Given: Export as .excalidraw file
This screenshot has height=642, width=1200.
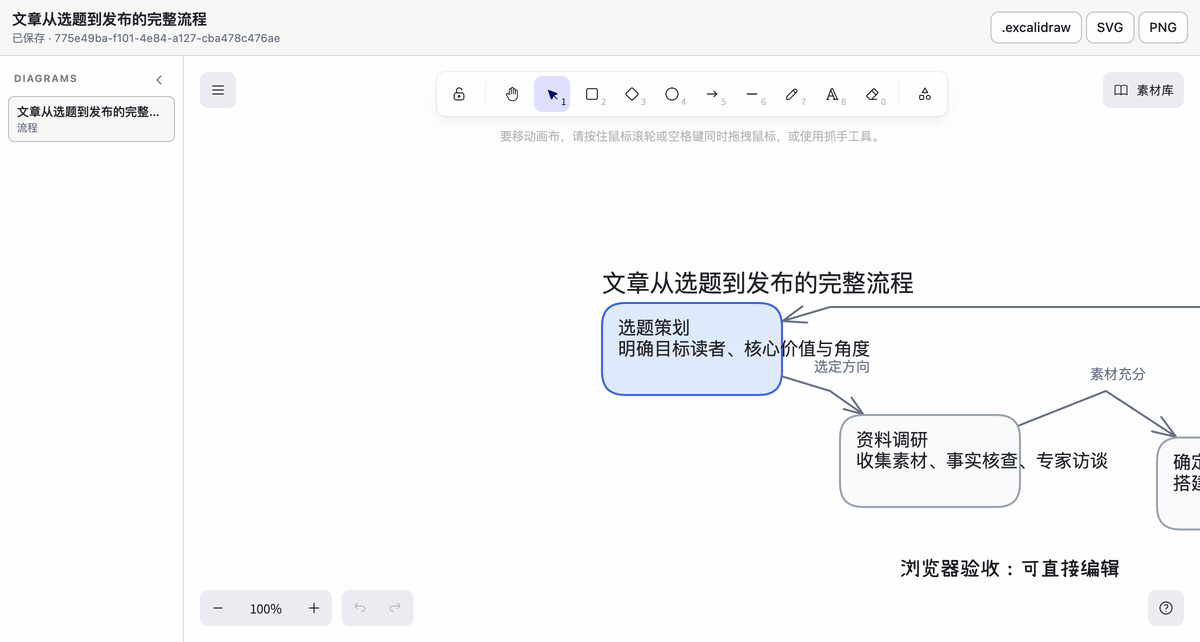Looking at the screenshot, I should [1036, 28].
